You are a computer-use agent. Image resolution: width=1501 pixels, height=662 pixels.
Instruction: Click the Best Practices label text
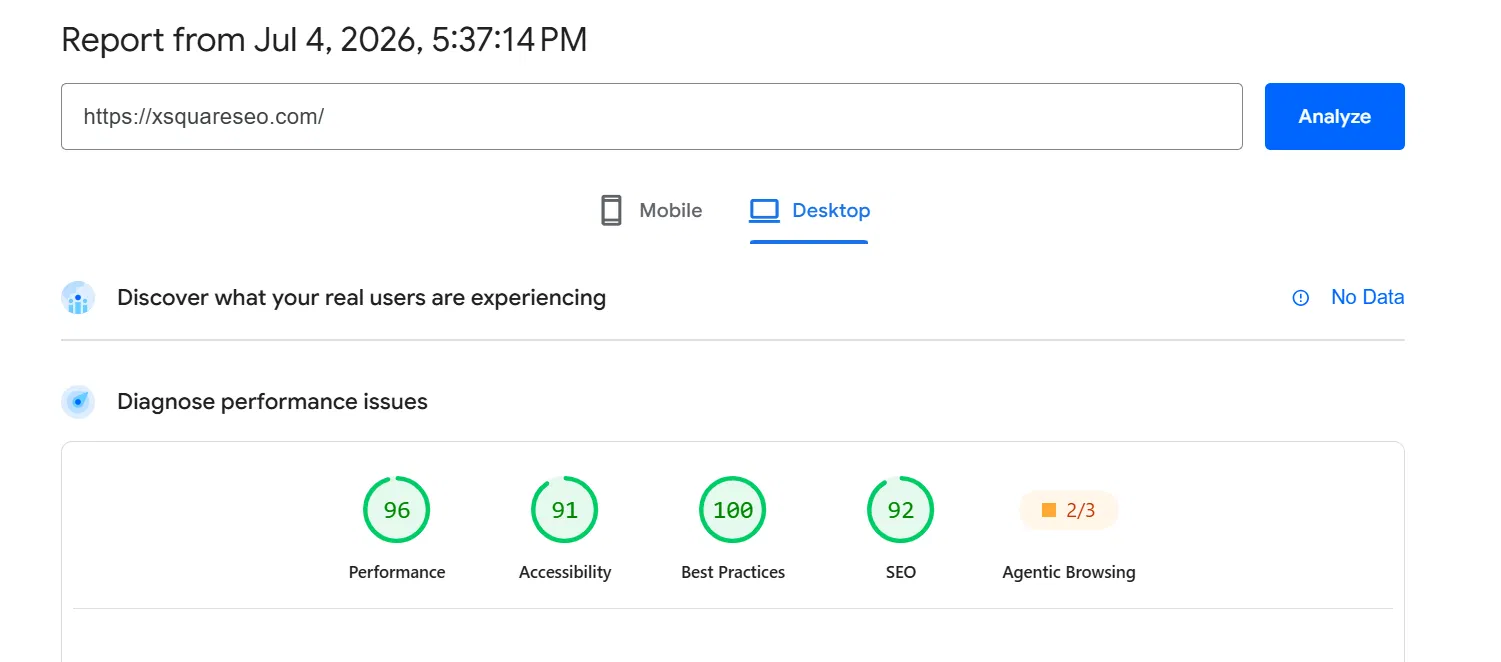pyautogui.click(x=733, y=572)
